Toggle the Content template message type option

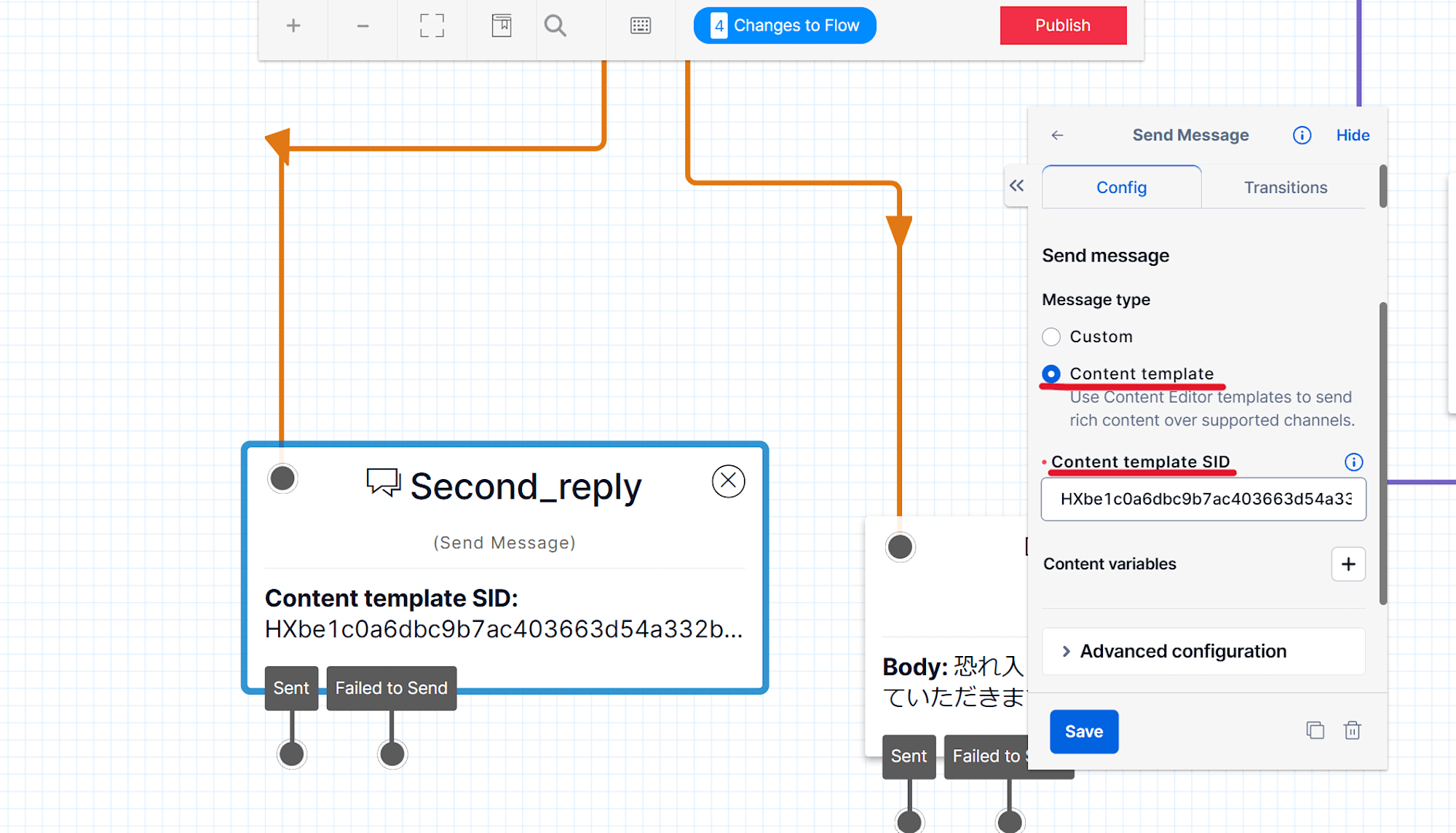(x=1051, y=374)
